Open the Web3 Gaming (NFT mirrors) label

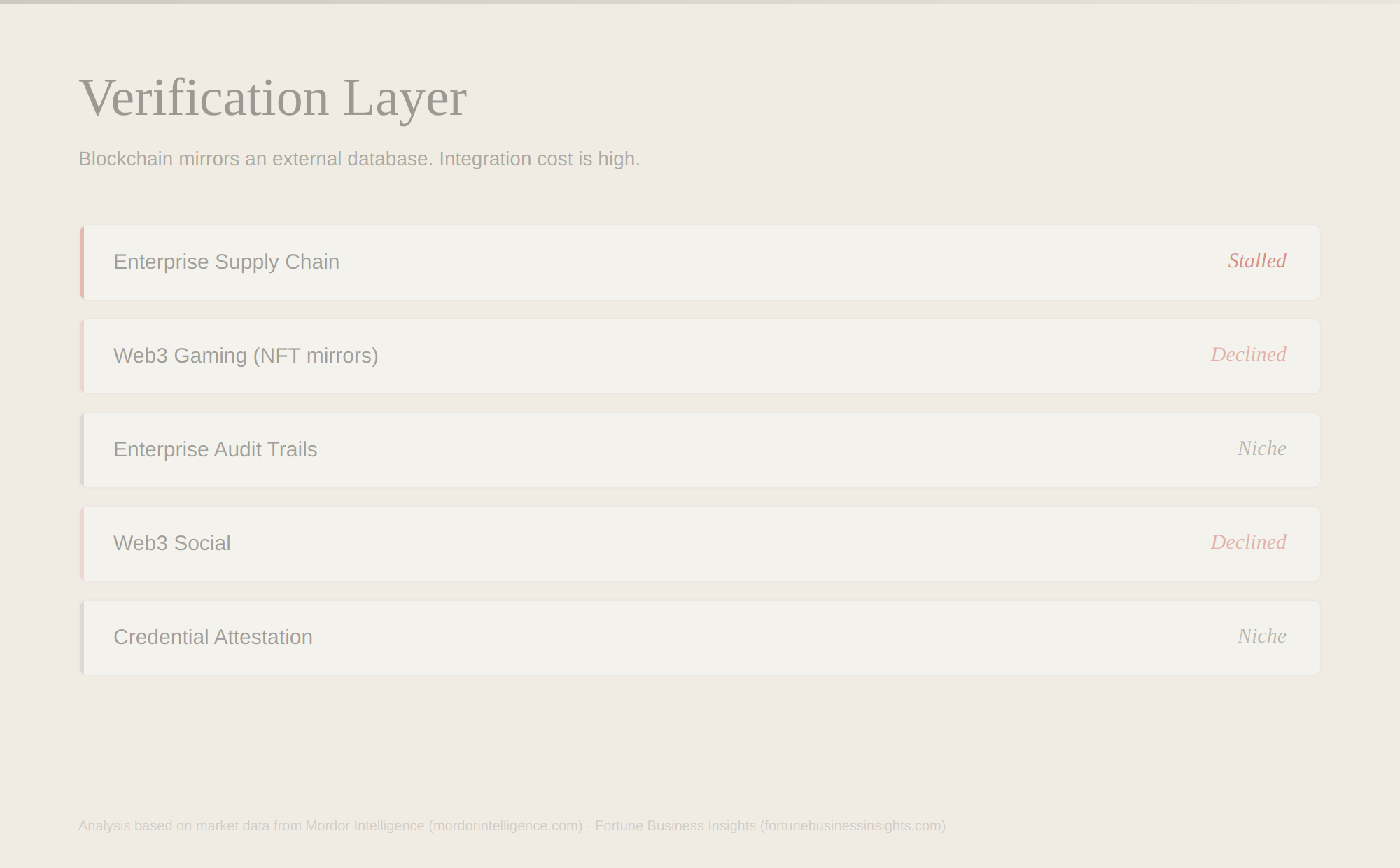coord(246,356)
